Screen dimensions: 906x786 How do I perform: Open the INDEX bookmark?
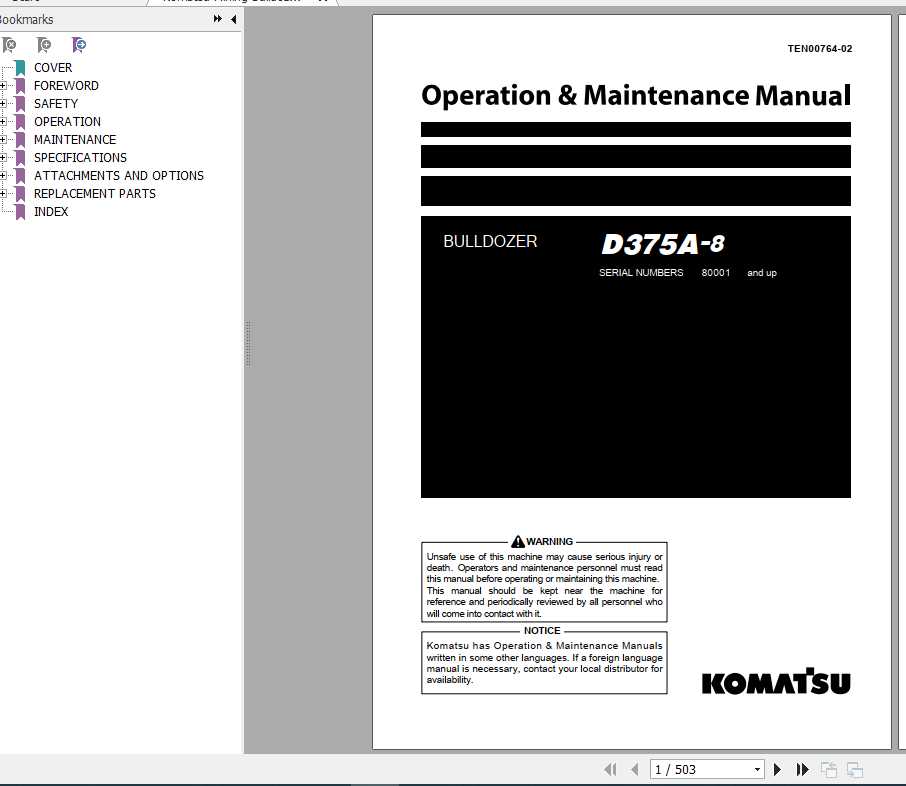click(x=51, y=211)
